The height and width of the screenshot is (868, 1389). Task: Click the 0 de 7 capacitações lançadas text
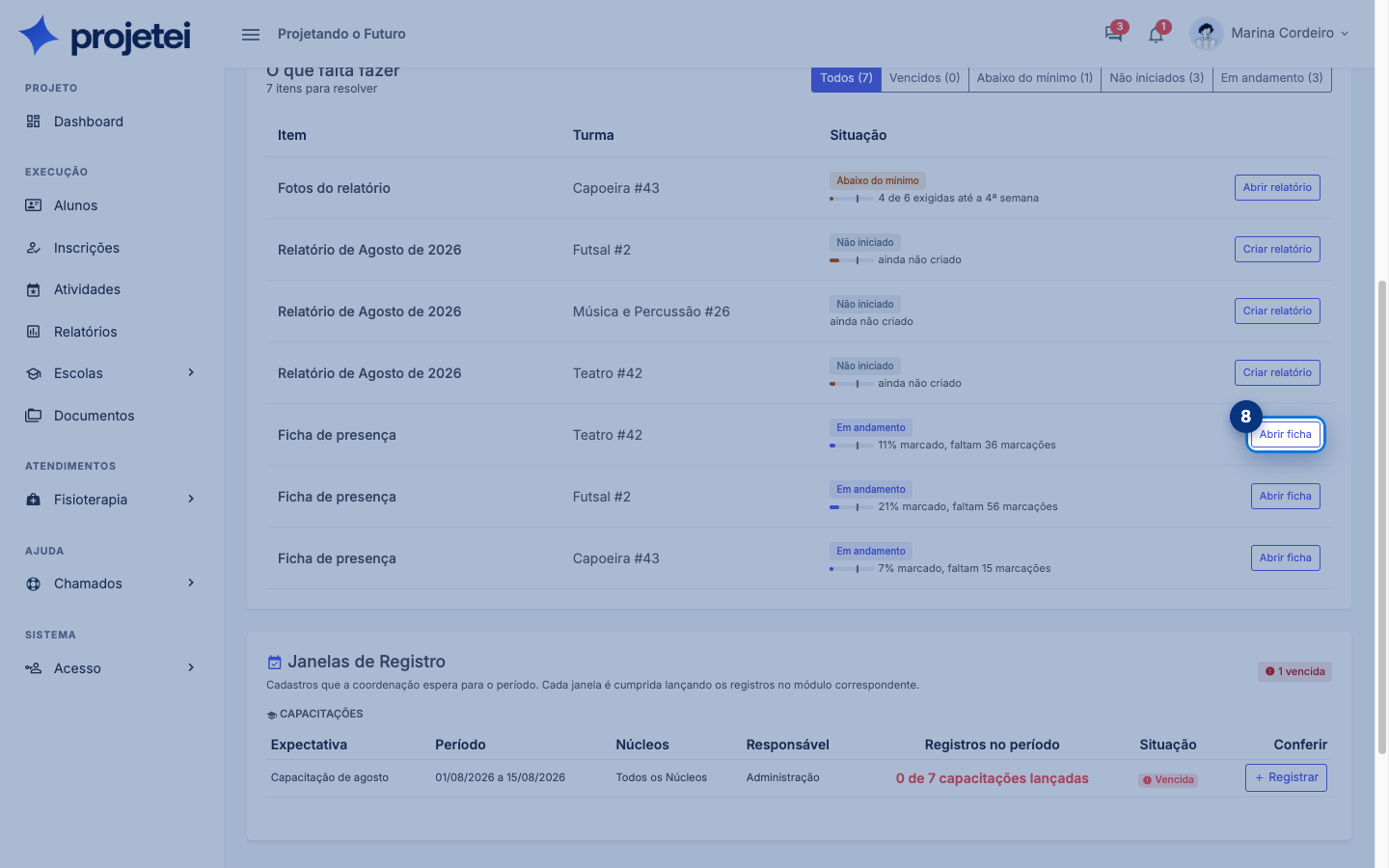tap(992, 778)
